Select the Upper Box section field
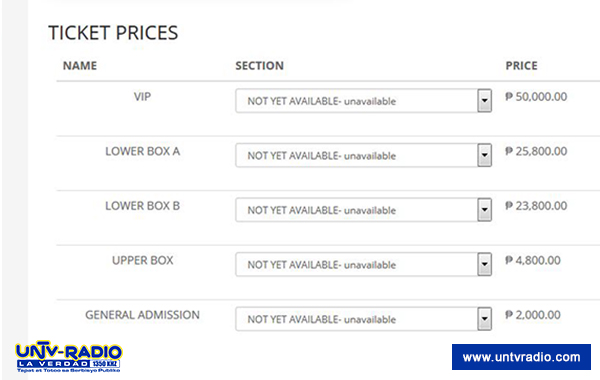Screen dimensions: 600x380 pyautogui.click(x=364, y=264)
